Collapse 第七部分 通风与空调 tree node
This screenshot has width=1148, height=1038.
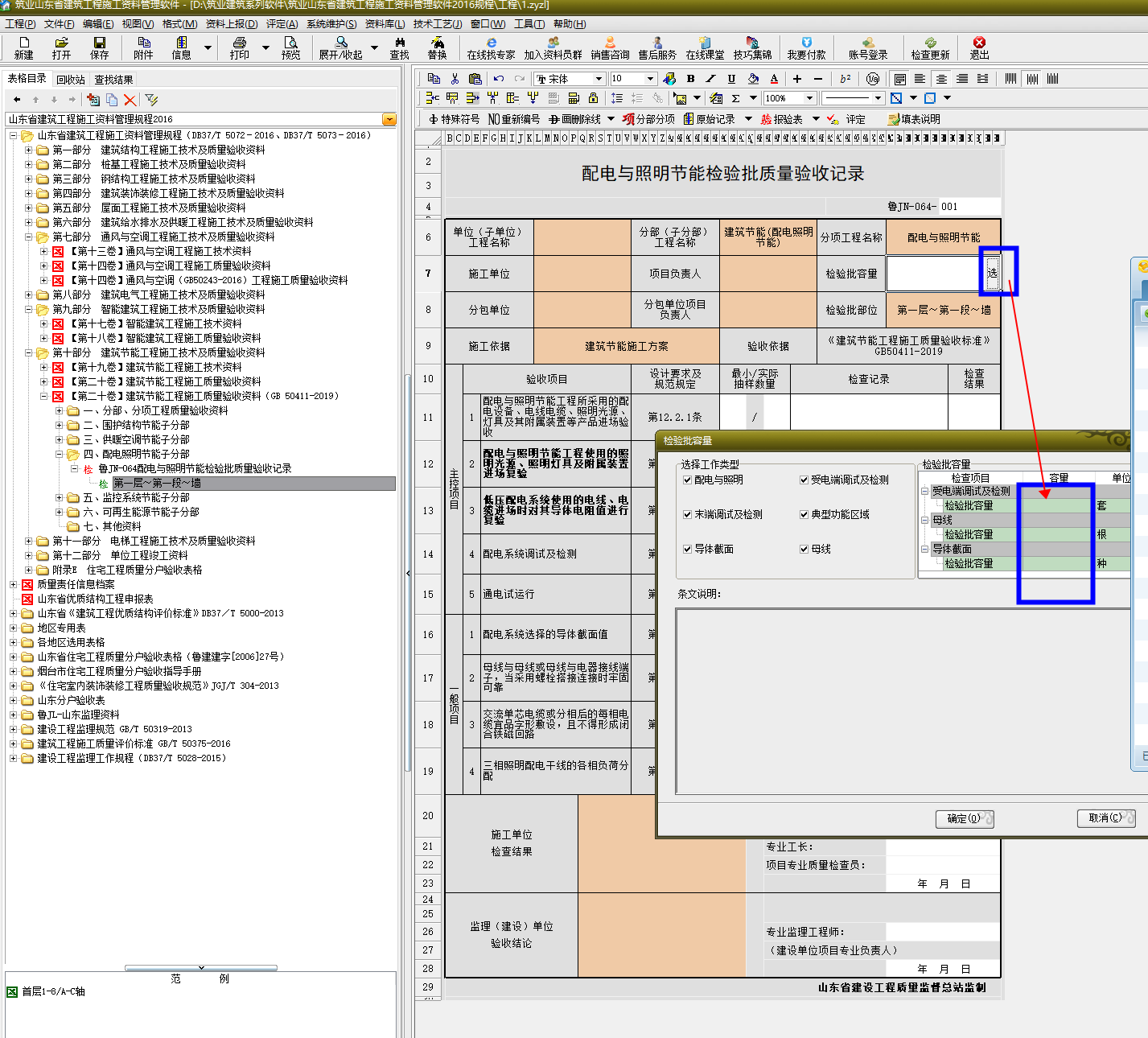pos(28,237)
